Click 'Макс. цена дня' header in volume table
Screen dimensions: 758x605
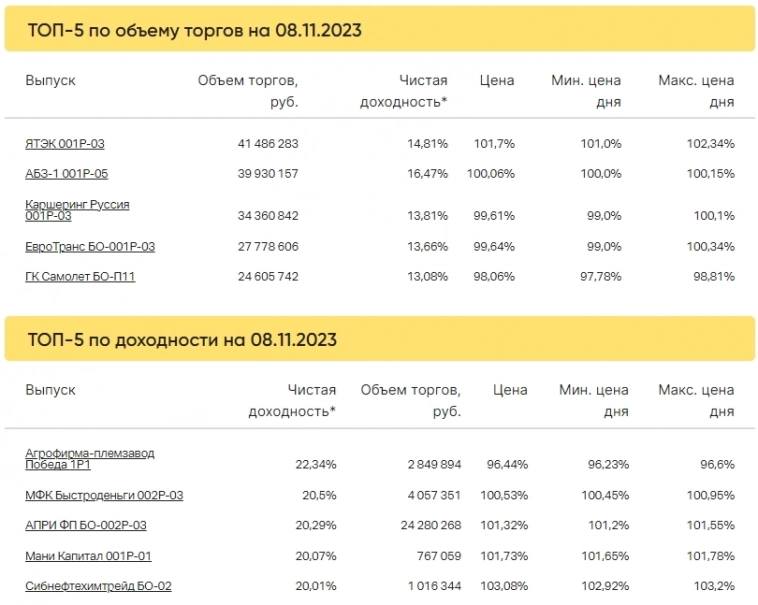click(696, 91)
